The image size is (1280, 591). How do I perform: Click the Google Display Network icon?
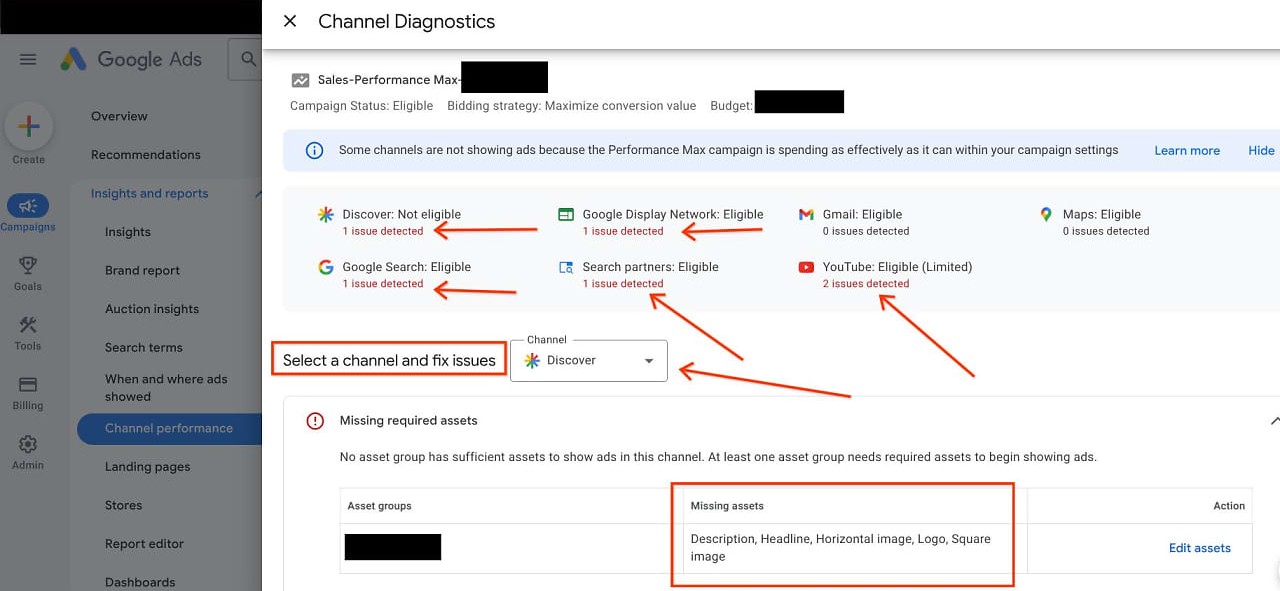point(566,214)
